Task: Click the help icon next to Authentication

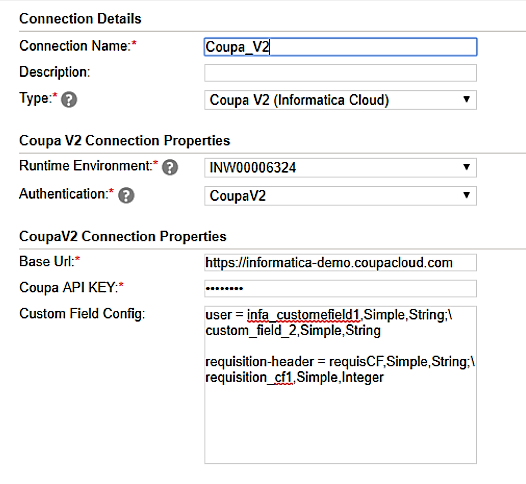Action: coord(126,196)
